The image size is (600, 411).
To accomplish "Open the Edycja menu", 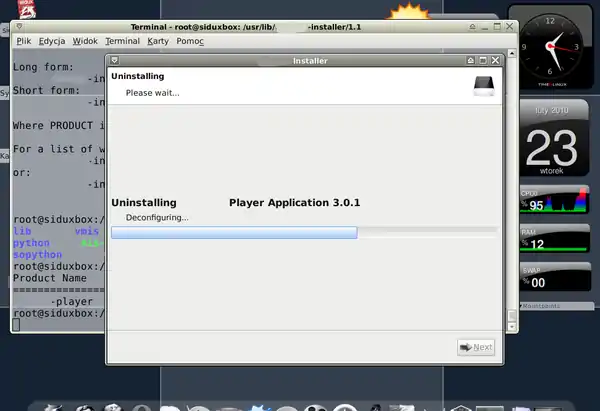I will [x=52, y=41].
